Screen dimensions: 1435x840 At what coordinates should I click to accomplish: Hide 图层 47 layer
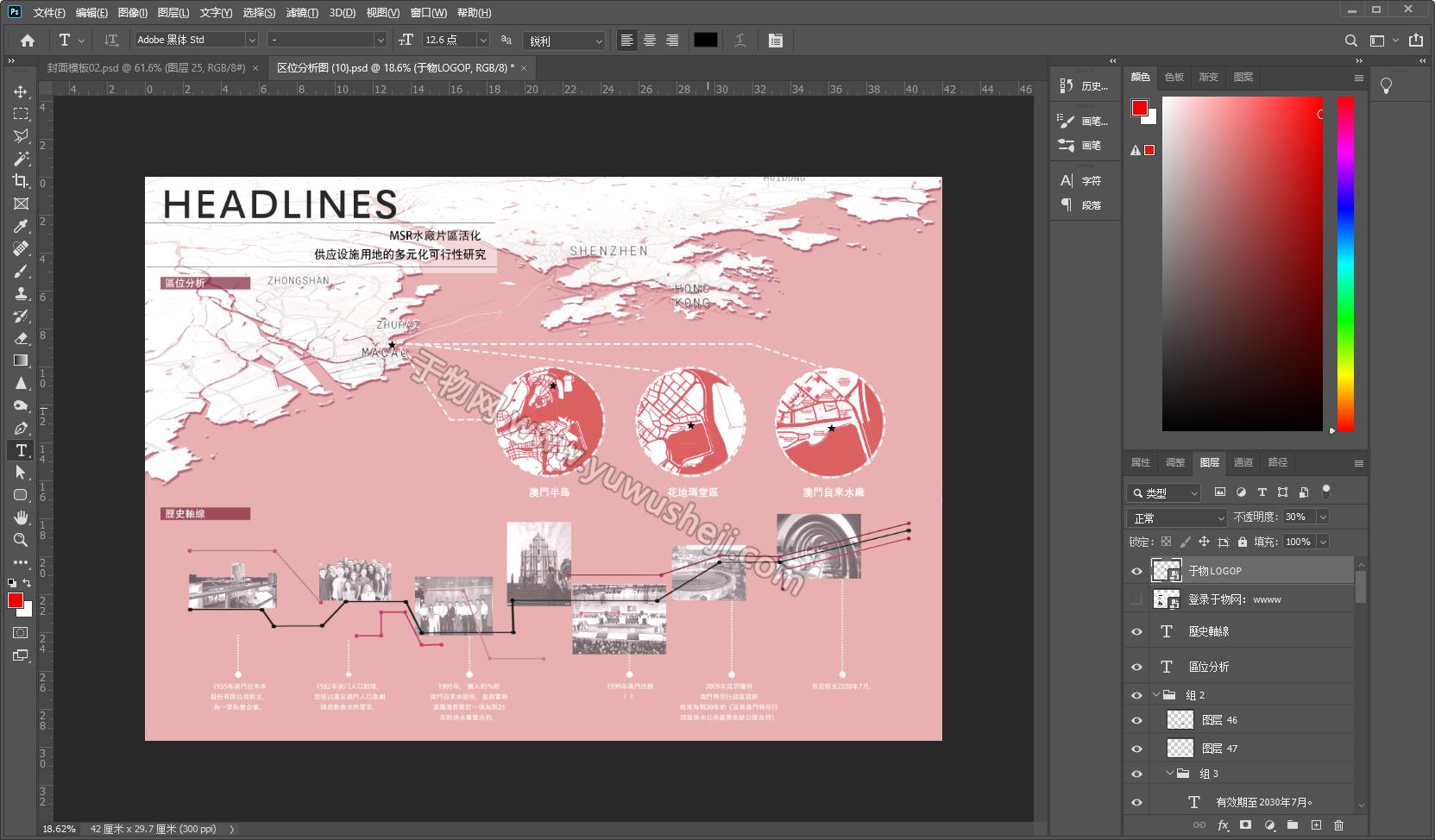tap(1136, 749)
